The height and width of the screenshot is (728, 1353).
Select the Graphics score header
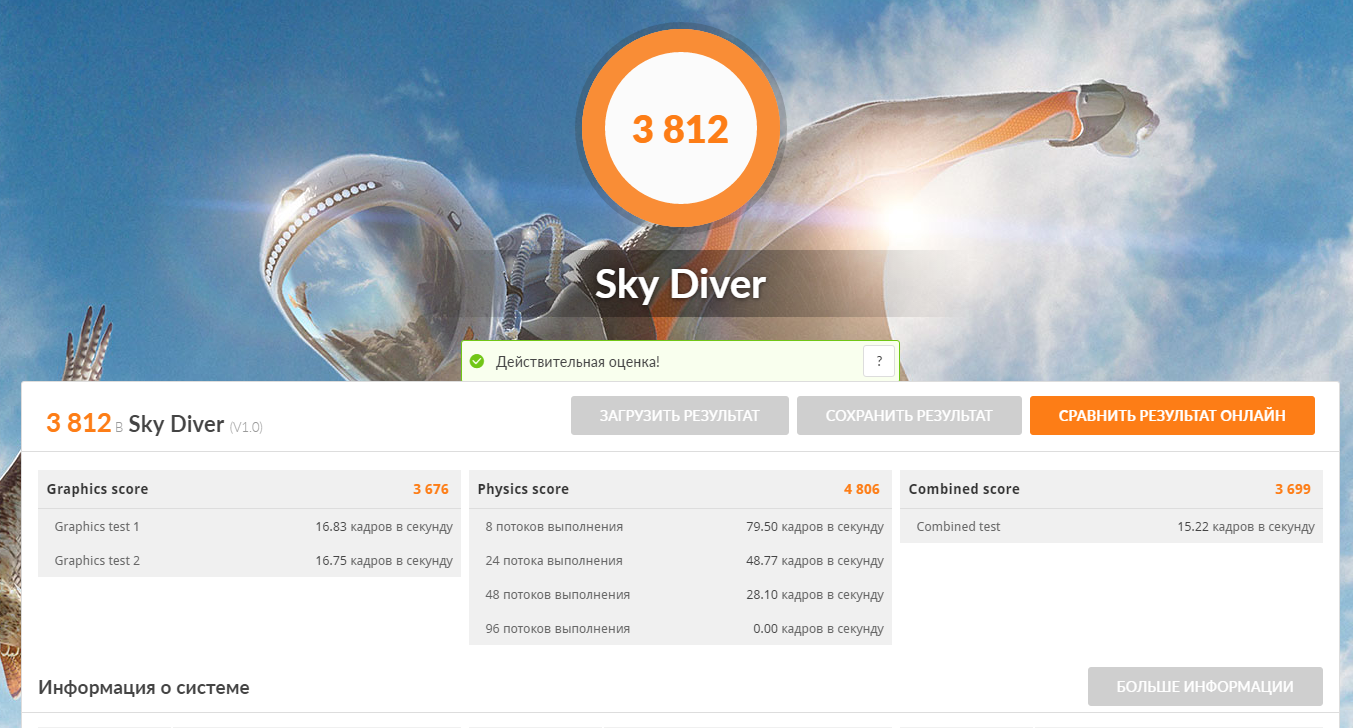97,489
